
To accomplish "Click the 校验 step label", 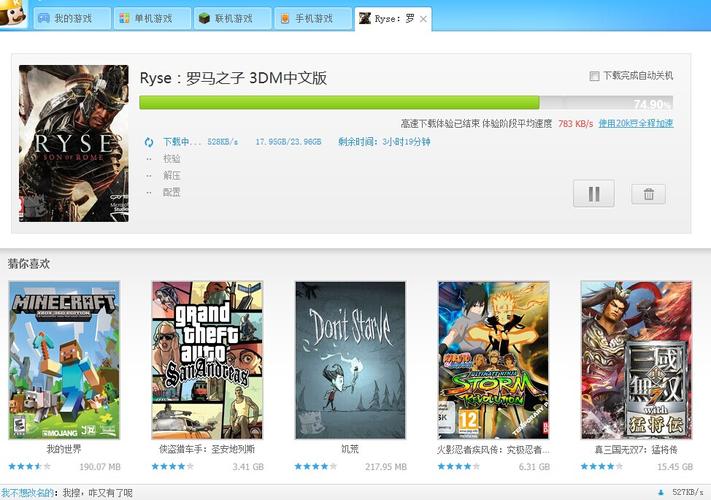I will (x=172, y=159).
